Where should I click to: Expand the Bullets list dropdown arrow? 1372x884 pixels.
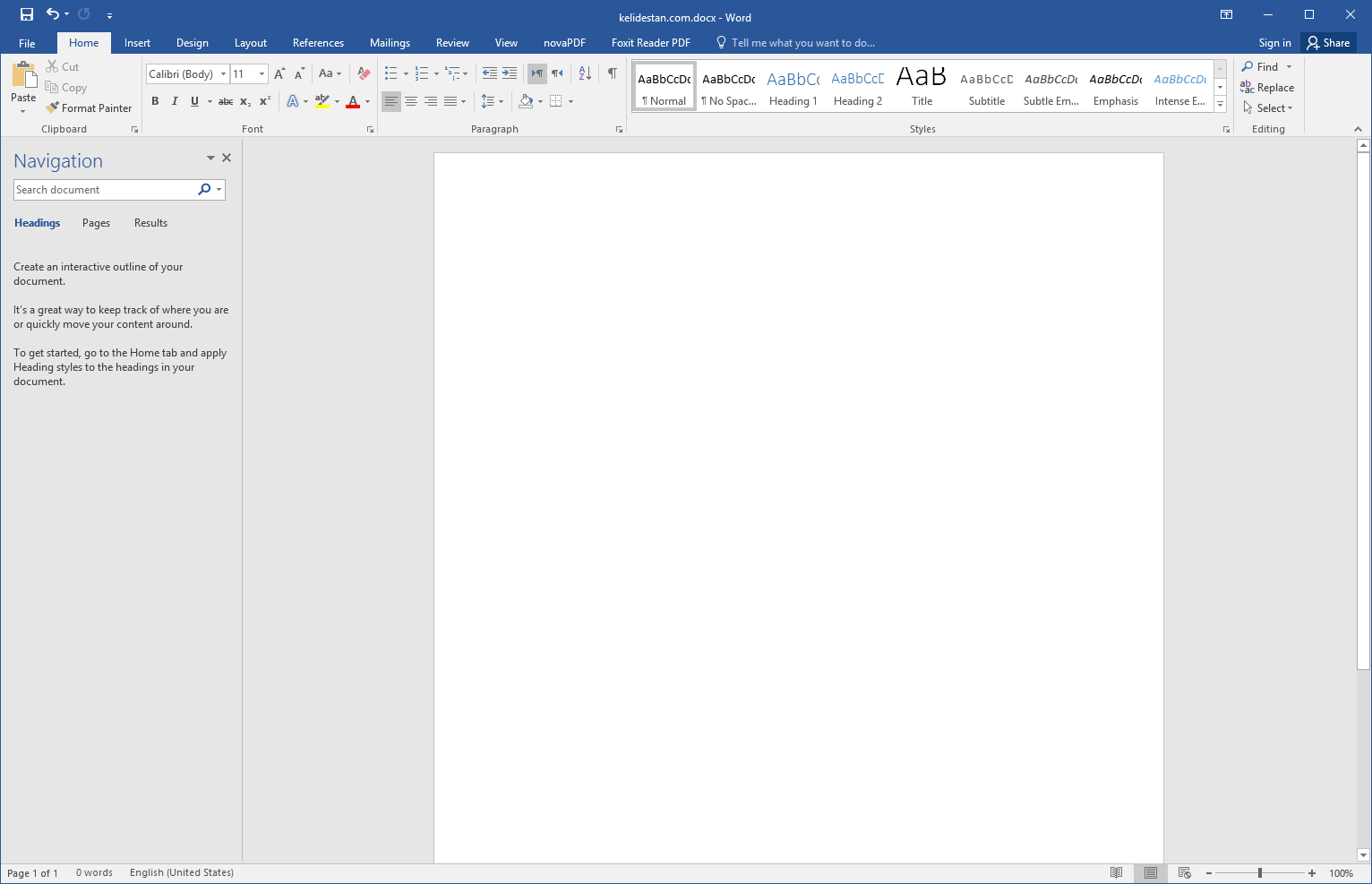pyautogui.click(x=406, y=73)
